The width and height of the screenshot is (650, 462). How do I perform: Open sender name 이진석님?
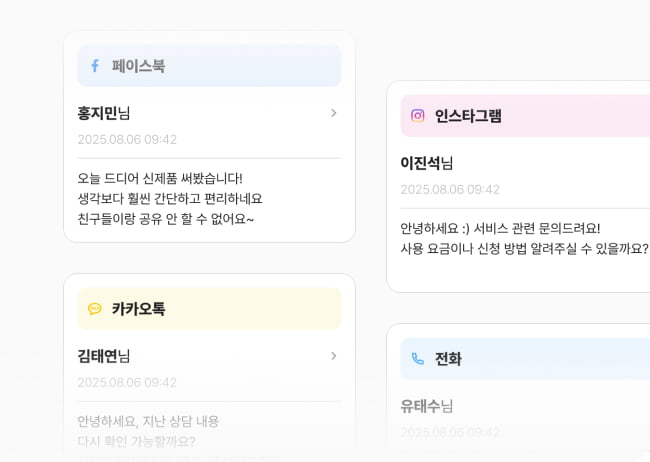pyautogui.click(x=427, y=163)
